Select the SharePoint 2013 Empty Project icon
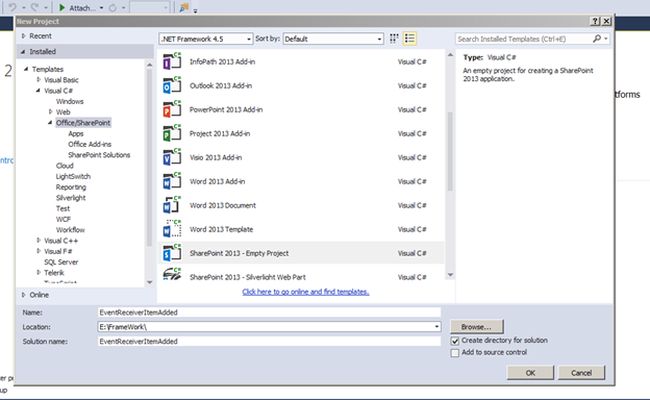The image size is (650, 400). coord(172,253)
